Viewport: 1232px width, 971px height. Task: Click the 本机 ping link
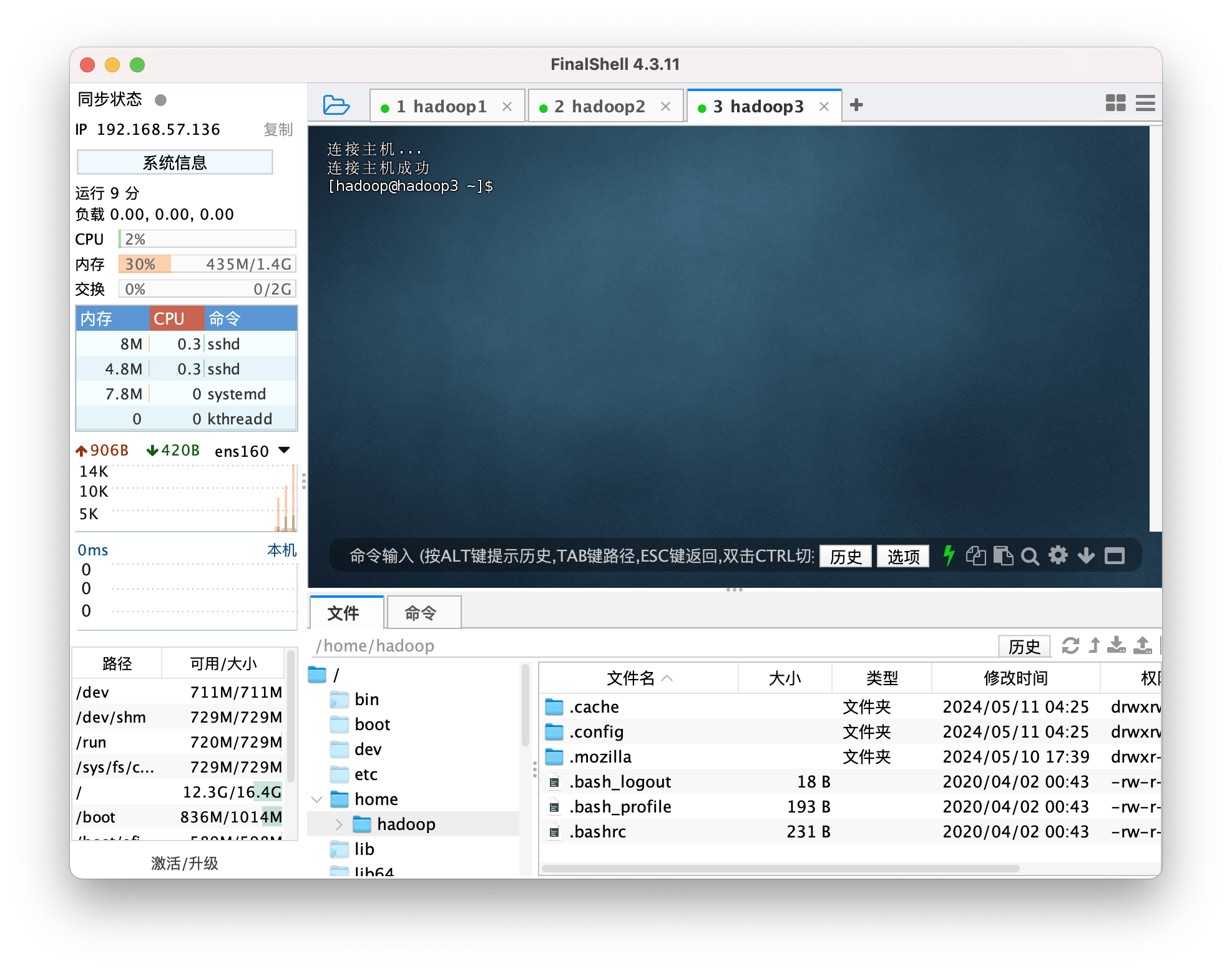[x=281, y=550]
